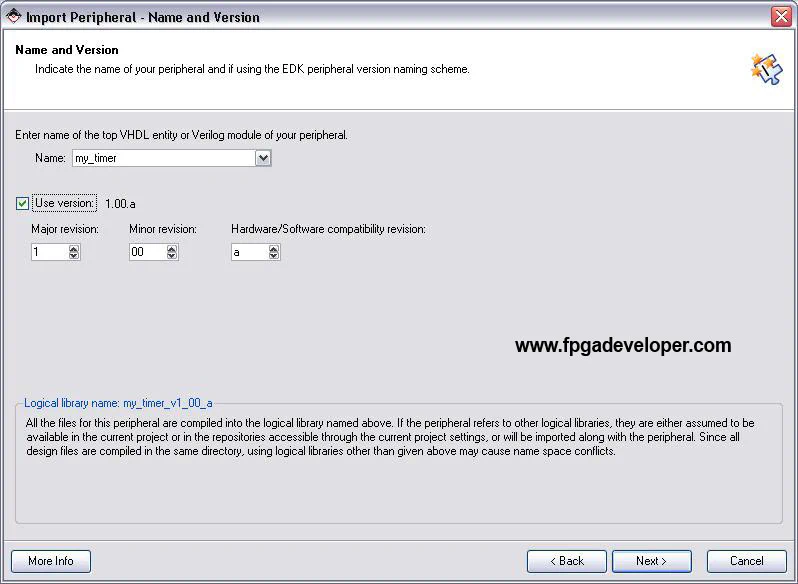The height and width of the screenshot is (584, 798).
Task: Expand the peripheral Name dropdown arrow
Action: (263, 158)
